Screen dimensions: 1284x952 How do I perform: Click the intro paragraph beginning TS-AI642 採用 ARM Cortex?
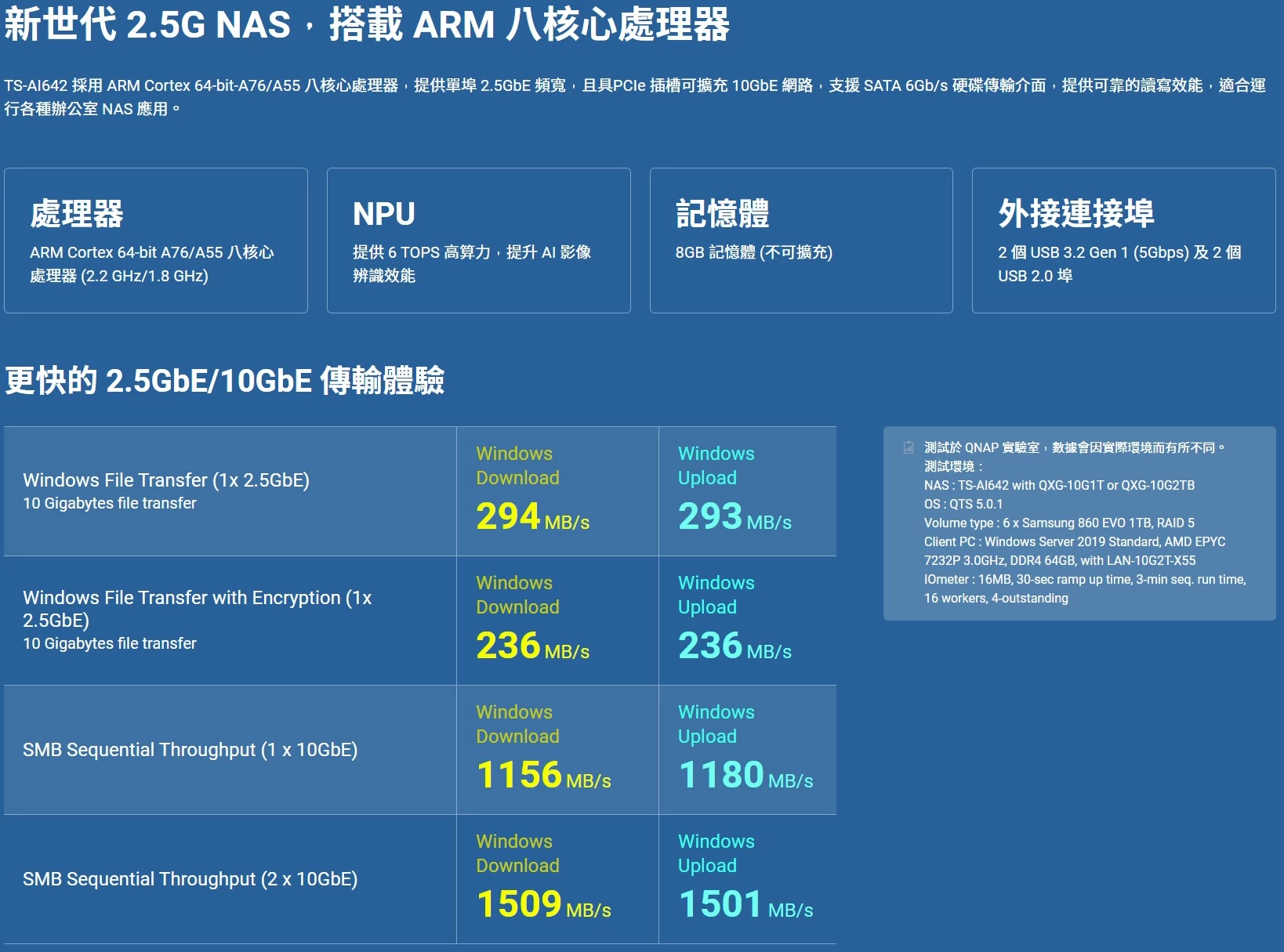click(635, 97)
